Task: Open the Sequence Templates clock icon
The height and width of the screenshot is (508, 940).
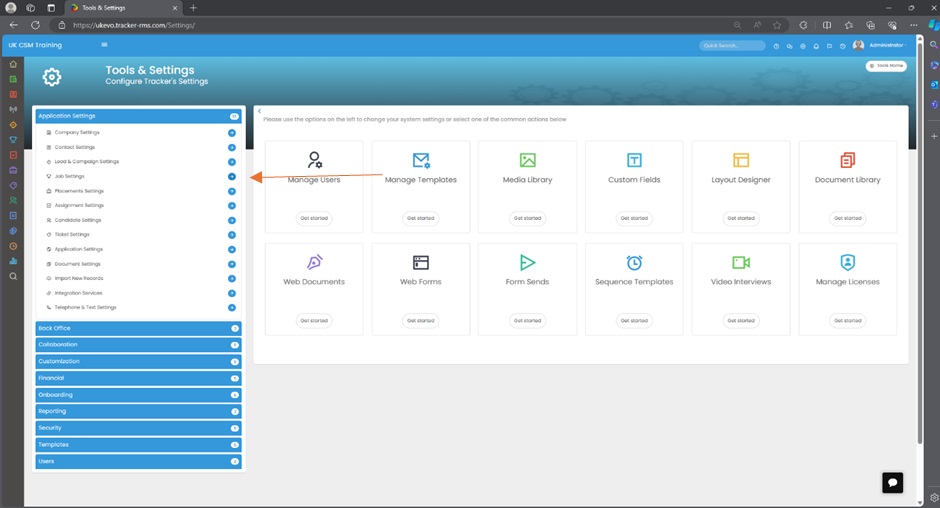Action: 634,262
